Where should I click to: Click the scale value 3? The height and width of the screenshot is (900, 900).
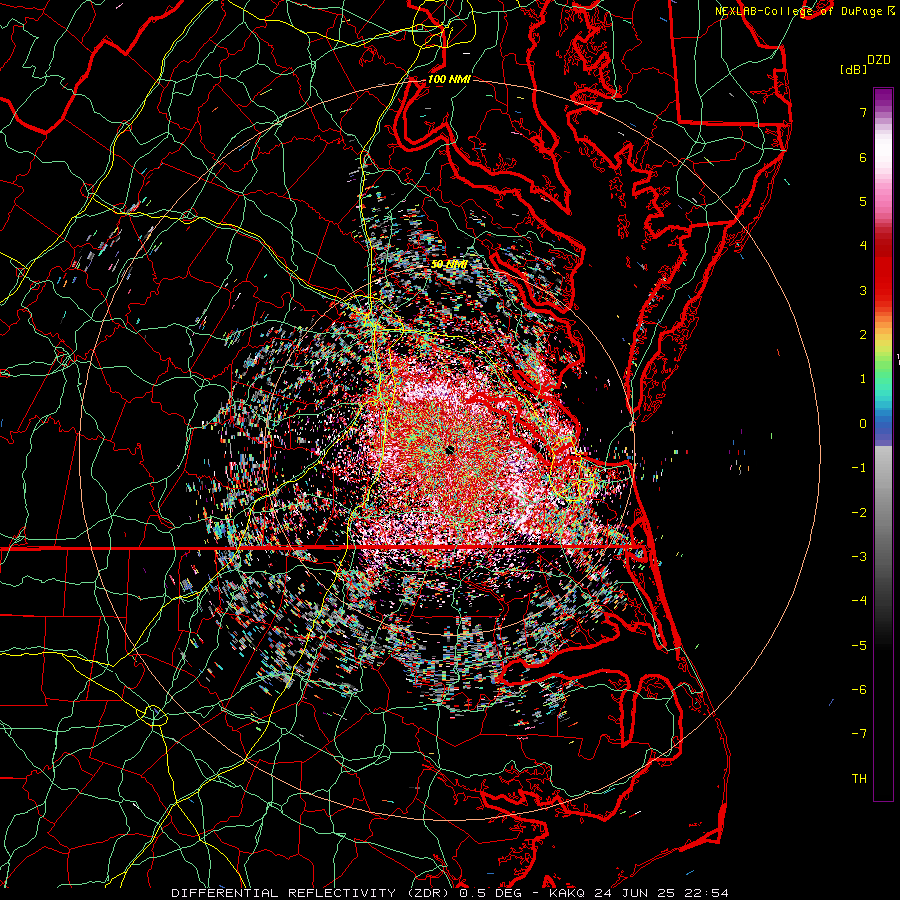863,290
